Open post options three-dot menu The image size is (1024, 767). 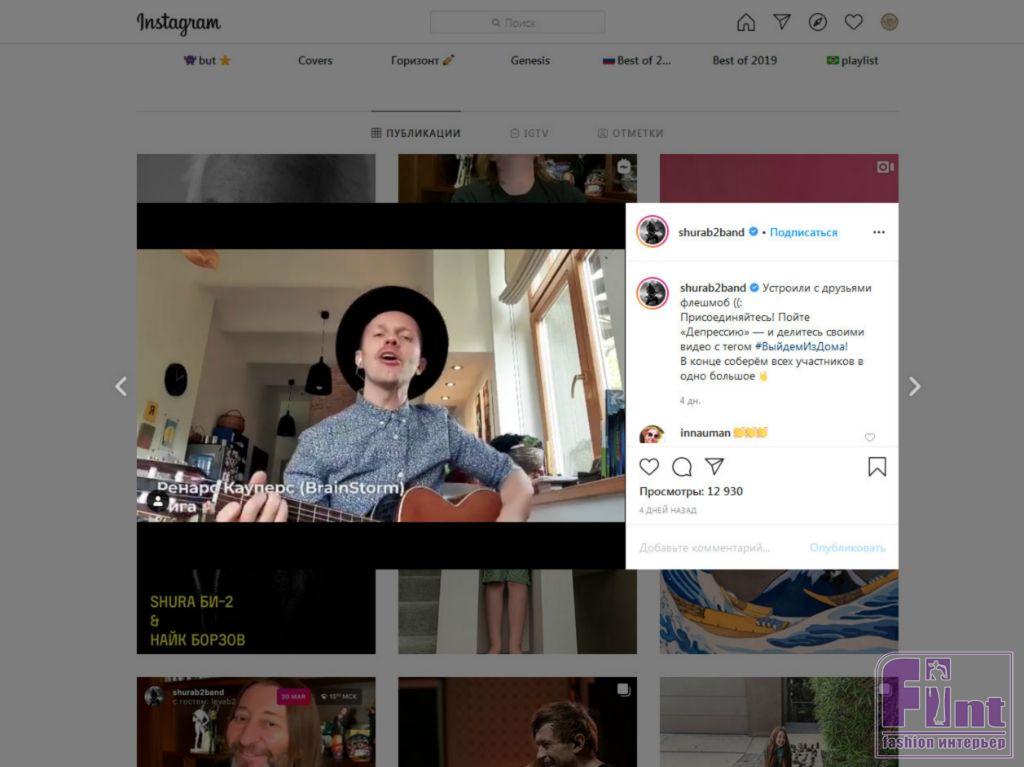click(878, 232)
